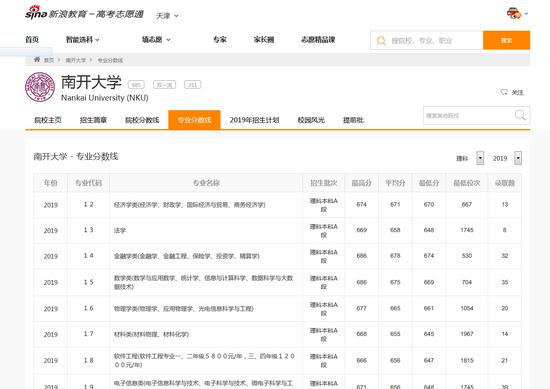Click the 材料类 major row name

pyautogui.click(x=151, y=334)
